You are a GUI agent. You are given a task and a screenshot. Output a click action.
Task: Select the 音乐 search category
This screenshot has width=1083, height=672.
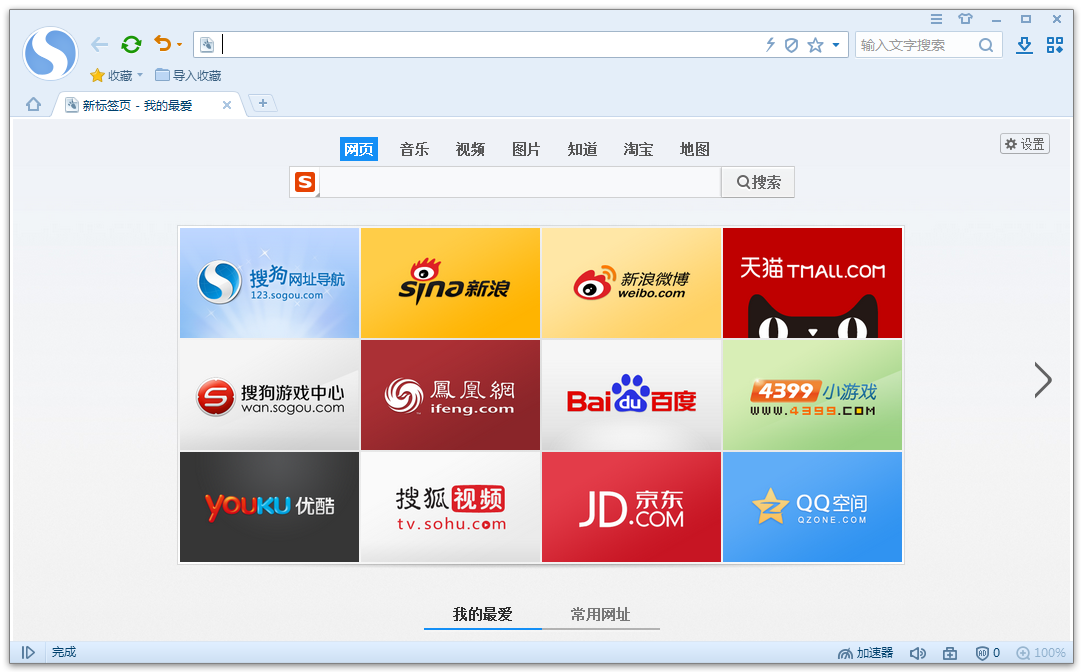(x=414, y=149)
